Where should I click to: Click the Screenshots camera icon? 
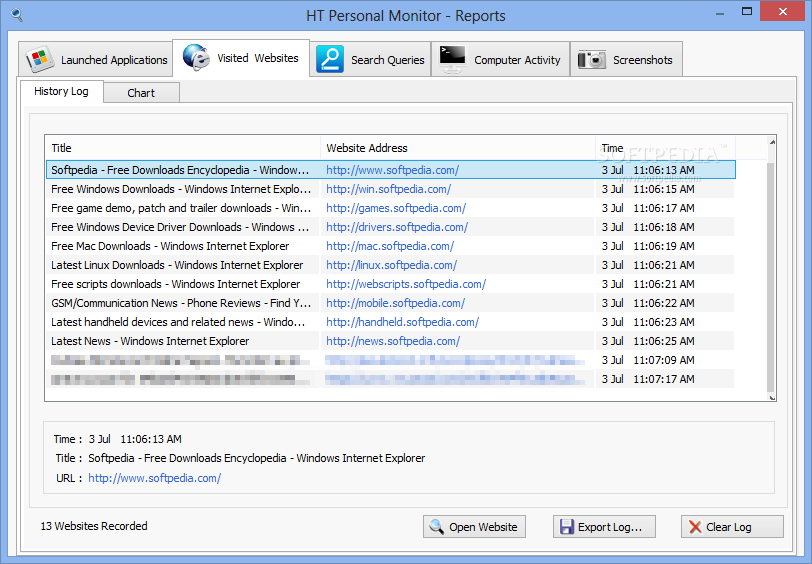point(591,60)
